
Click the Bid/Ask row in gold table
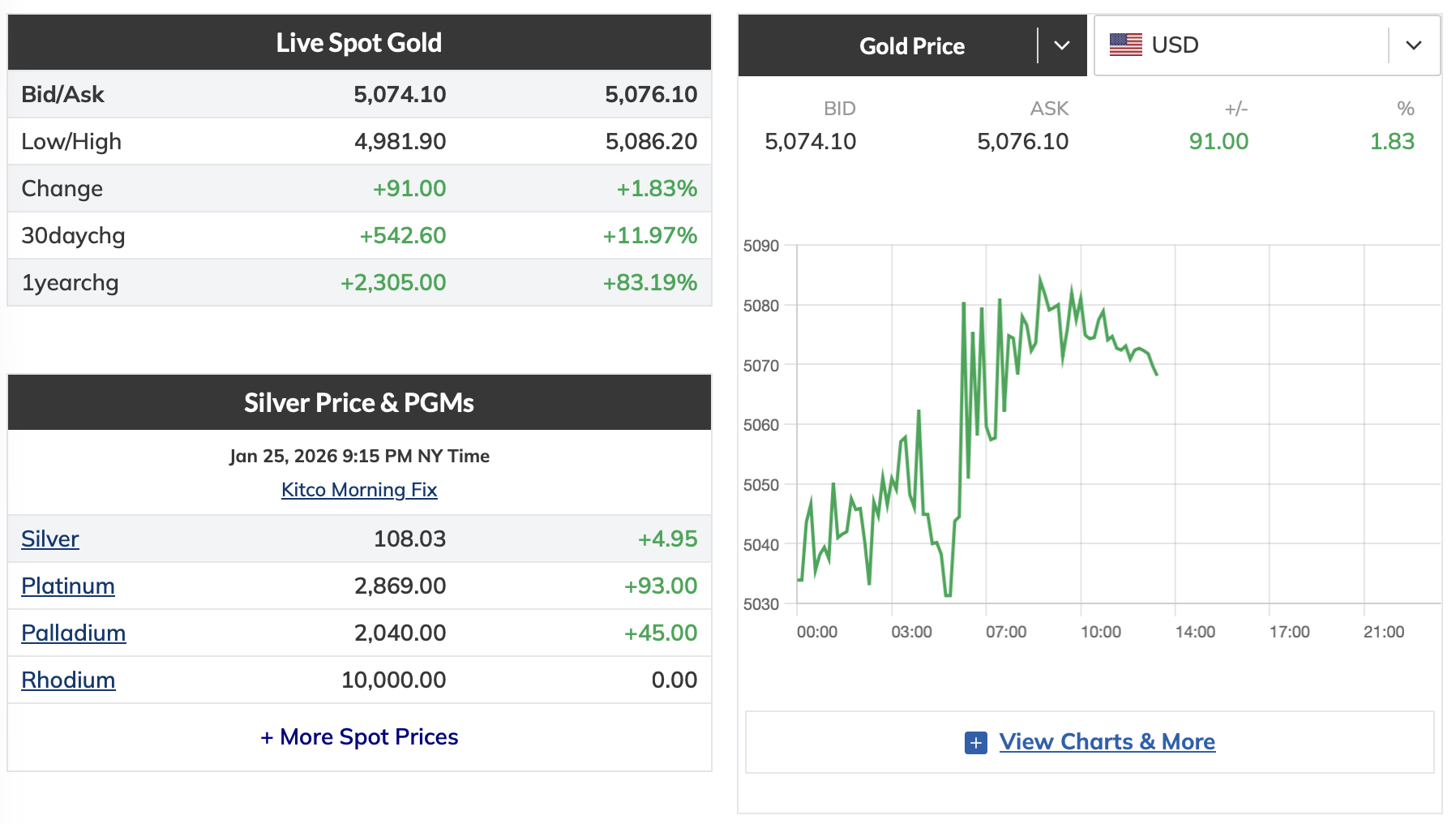point(359,95)
